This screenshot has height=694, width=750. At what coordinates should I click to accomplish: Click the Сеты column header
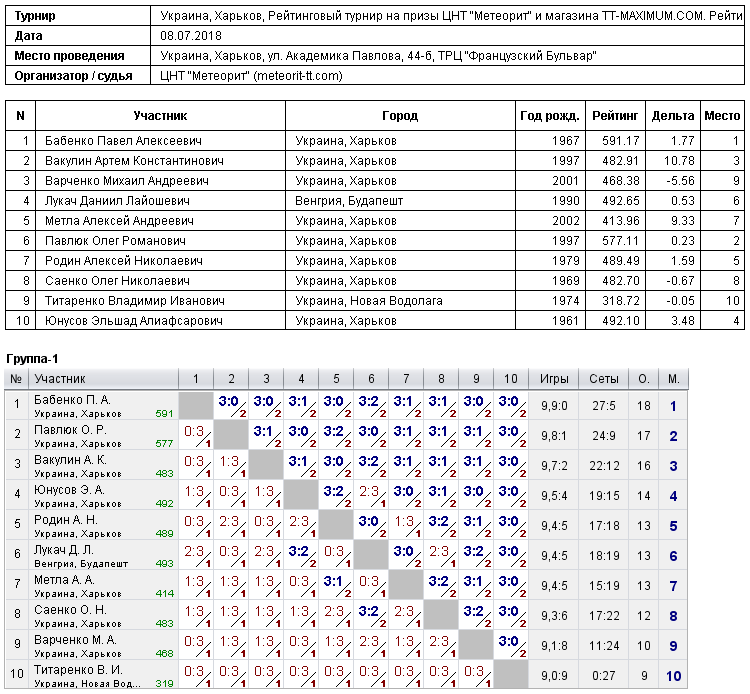[x=604, y=379]
